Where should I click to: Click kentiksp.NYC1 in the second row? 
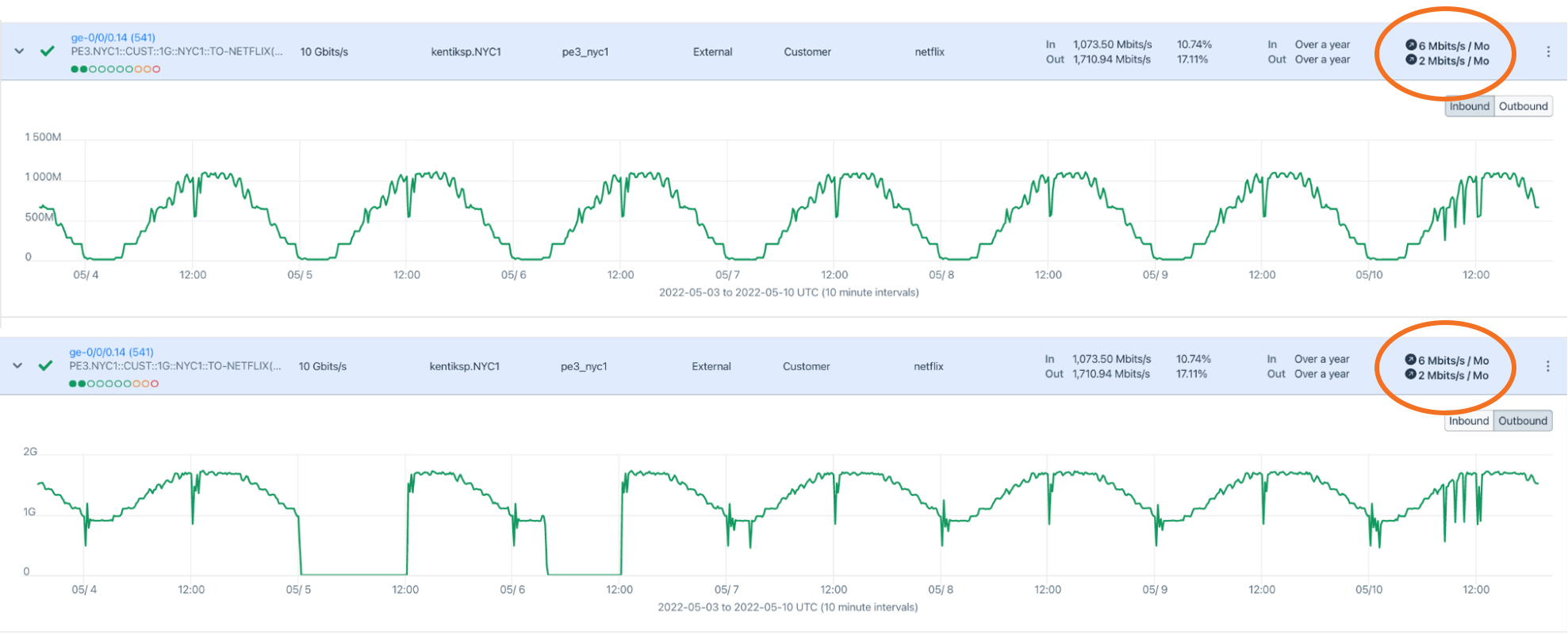tap(465, 367)
